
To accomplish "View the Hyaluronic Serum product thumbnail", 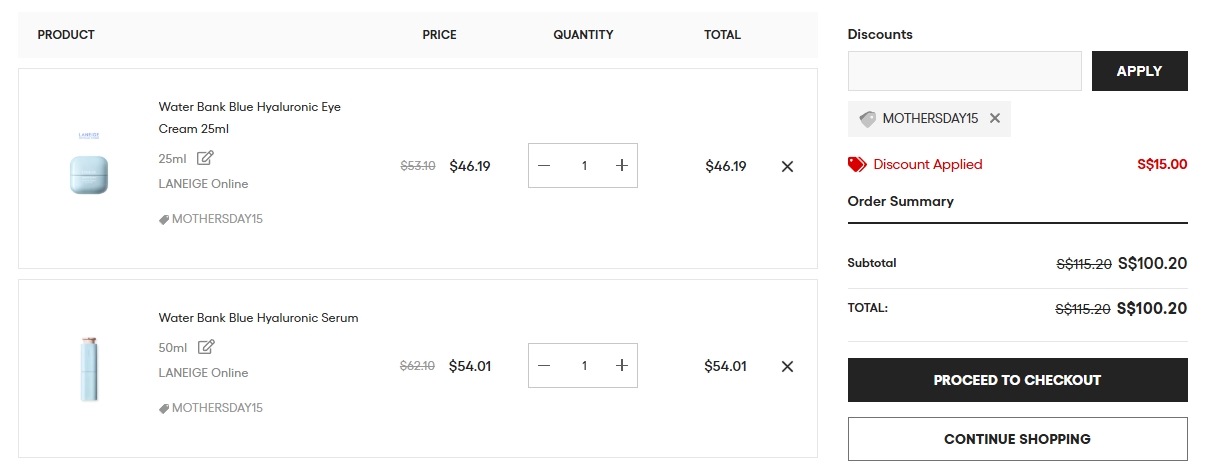I will coord(89,368).
